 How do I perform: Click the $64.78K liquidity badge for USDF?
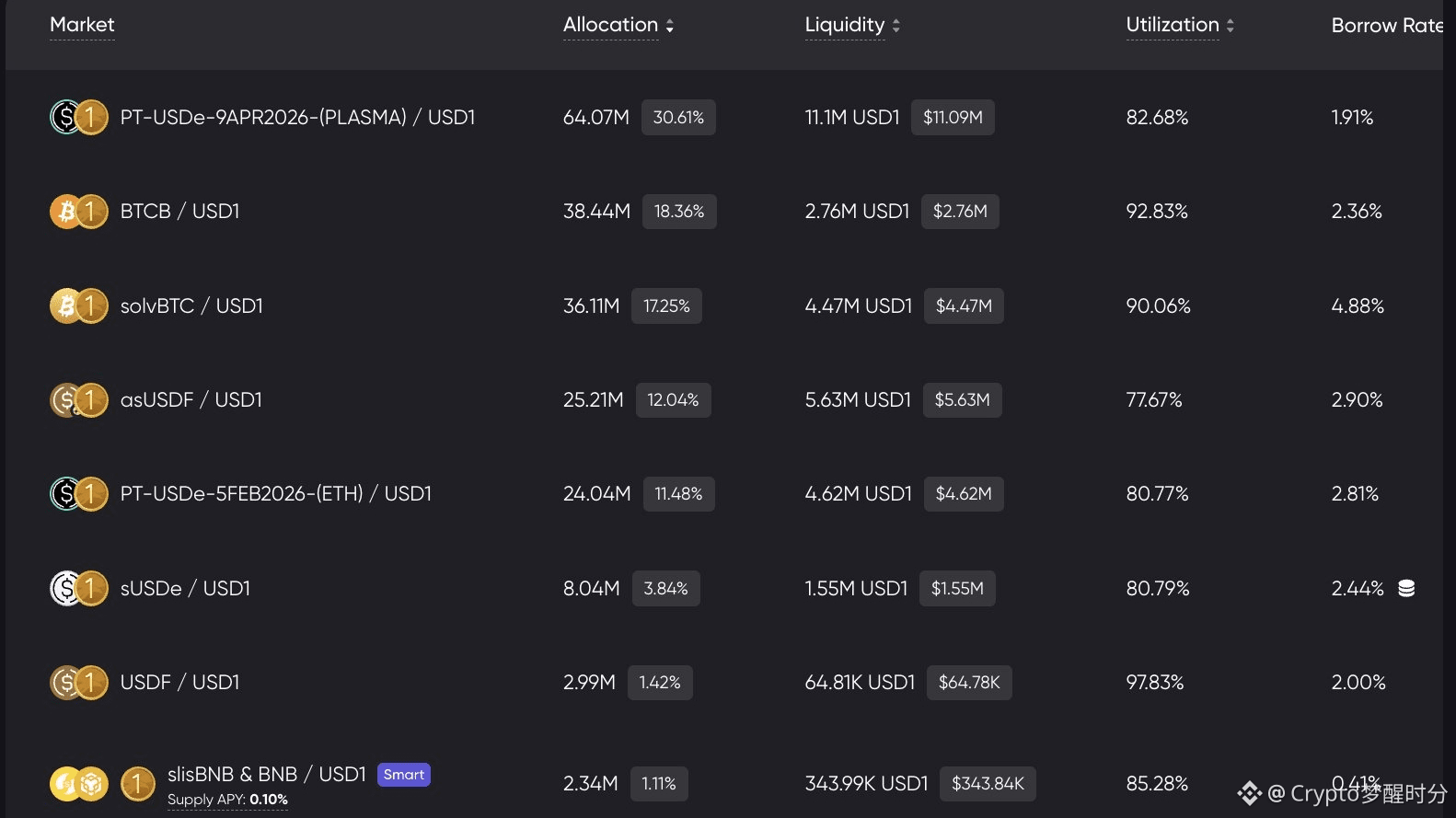969,683
